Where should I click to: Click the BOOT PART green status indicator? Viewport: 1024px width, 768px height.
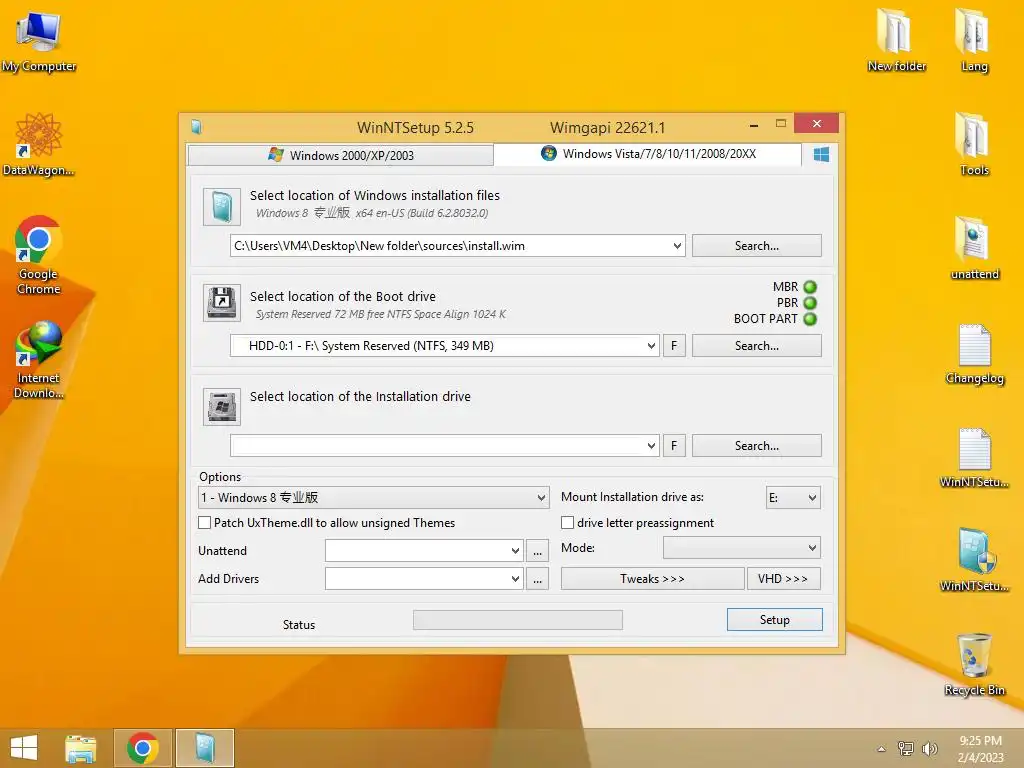tap(810, 319)
